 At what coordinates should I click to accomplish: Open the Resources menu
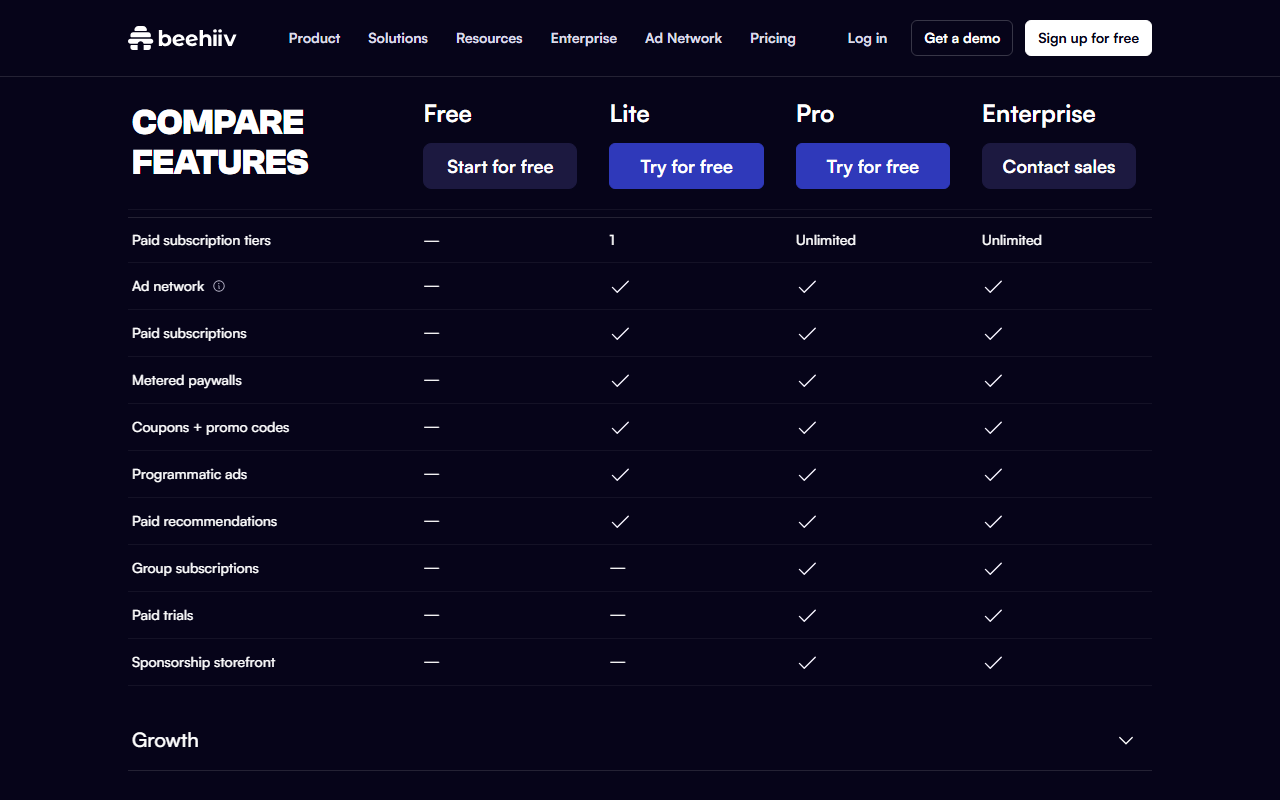coord(489,38)
